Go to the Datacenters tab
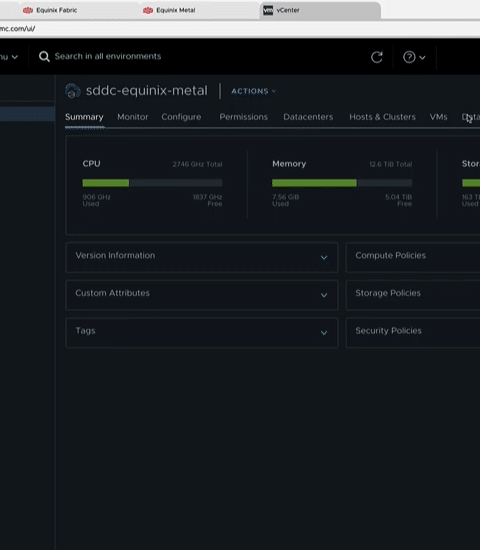Viewport: 480px width, 550px height. pos(308,117)
